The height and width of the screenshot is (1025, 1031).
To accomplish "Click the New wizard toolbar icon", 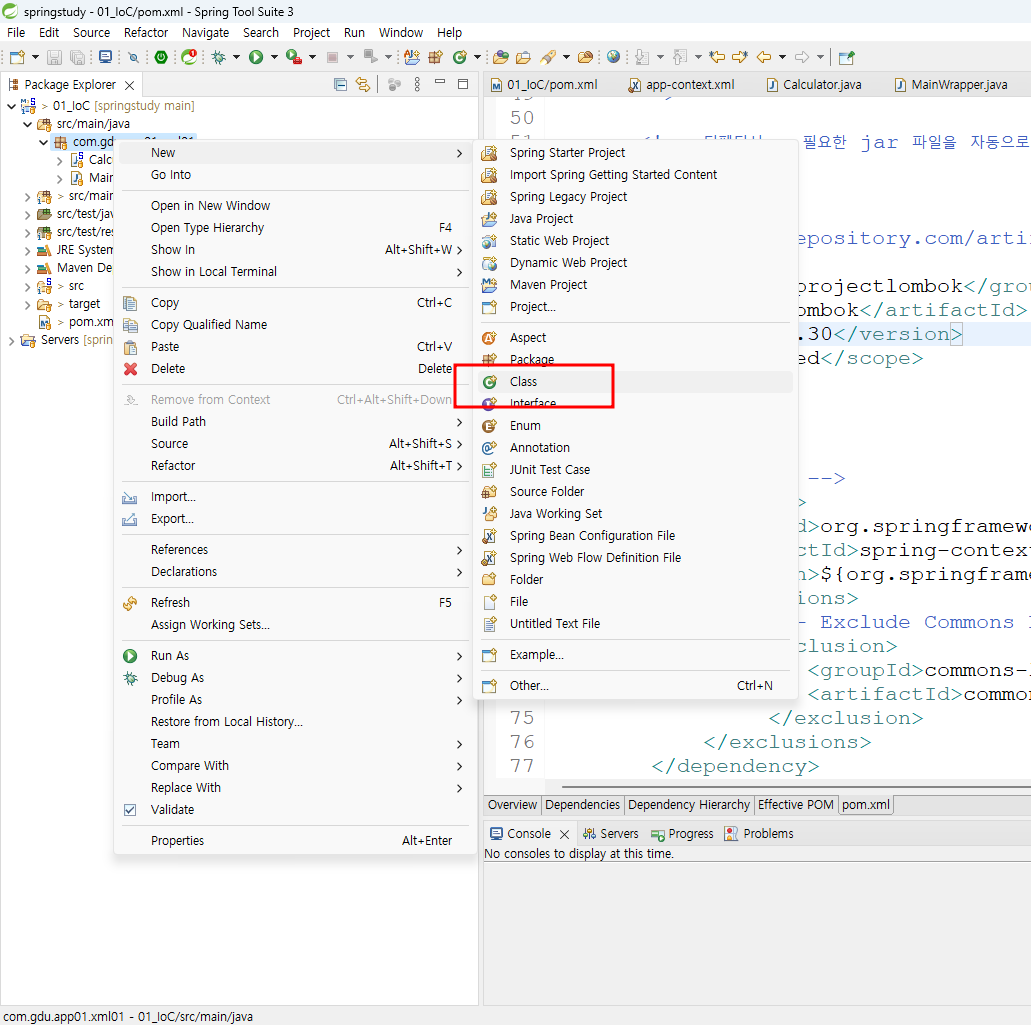I will 17,57.
